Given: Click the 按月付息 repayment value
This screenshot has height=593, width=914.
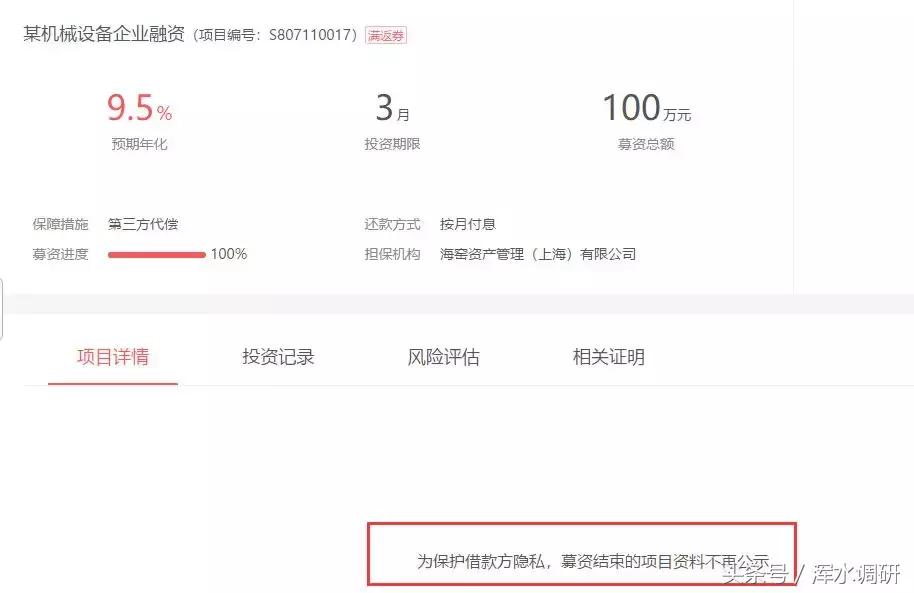Looking at the screenshot, I should click(467, 224).
